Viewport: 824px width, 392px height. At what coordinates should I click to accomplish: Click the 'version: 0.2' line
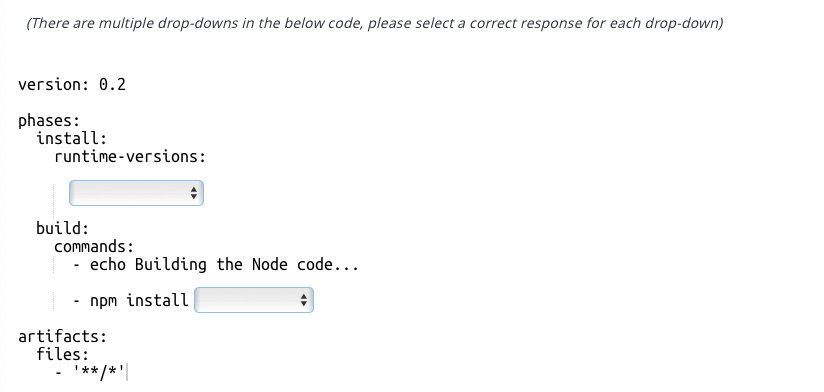pyautogui.click(x=72, y=85)
